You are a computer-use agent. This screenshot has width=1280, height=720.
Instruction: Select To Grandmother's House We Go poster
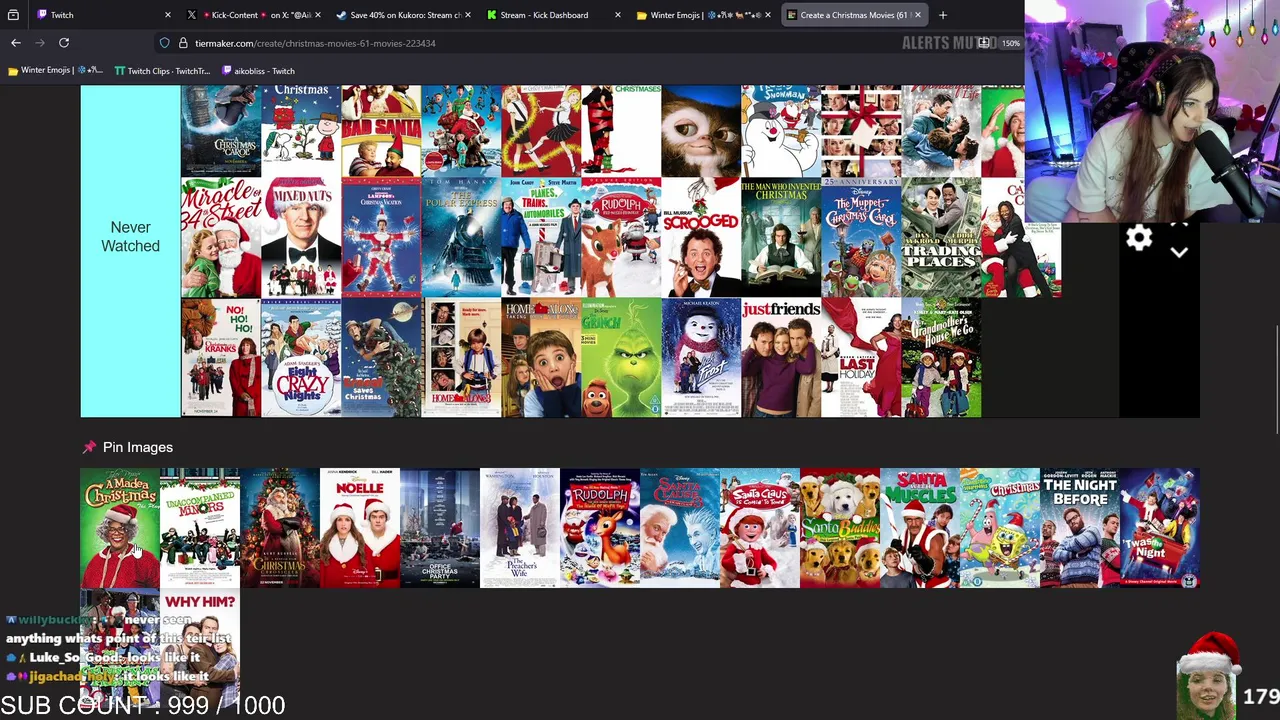(941, 357)
